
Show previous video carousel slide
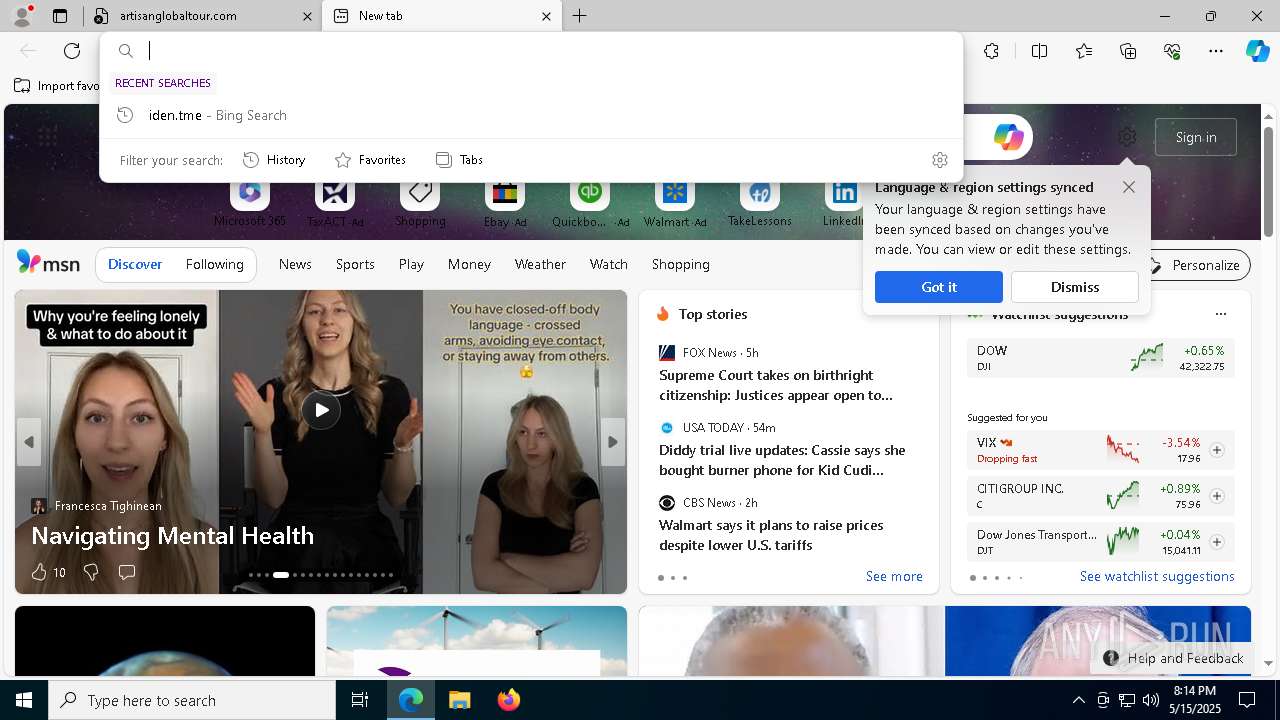(29, 442)
